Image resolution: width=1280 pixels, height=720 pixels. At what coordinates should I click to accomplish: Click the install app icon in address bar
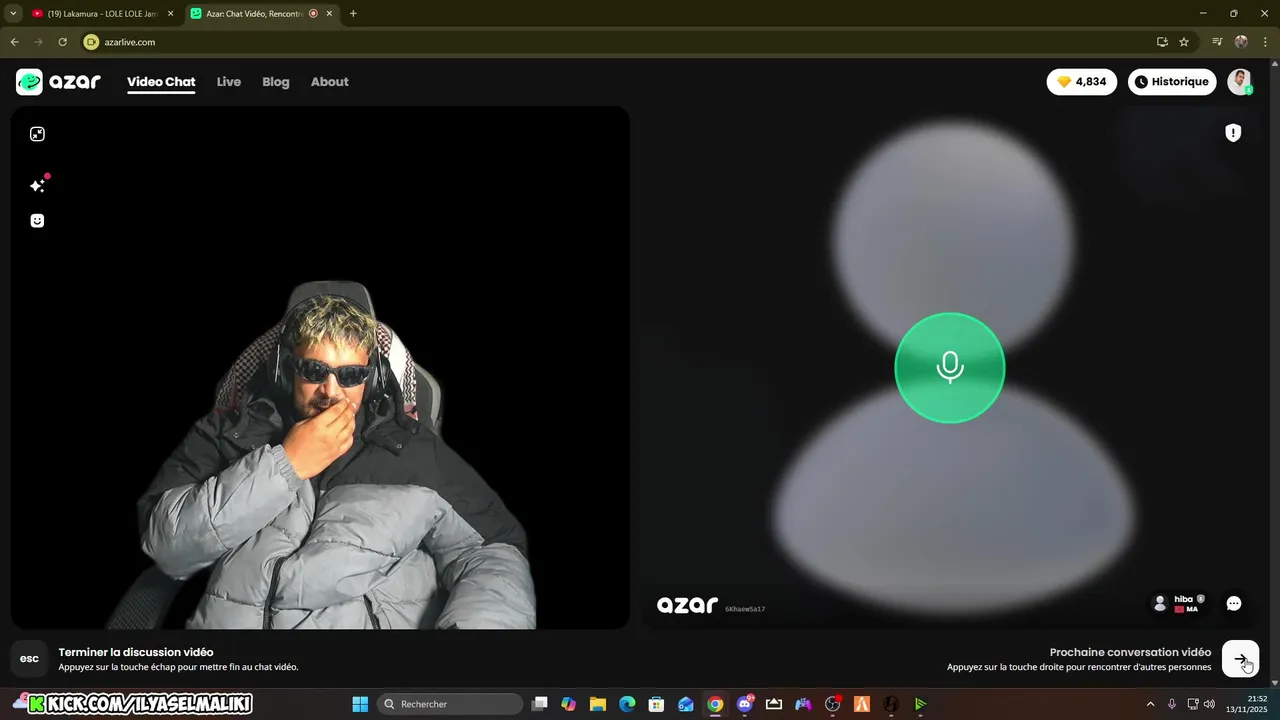pos(1162,42)
